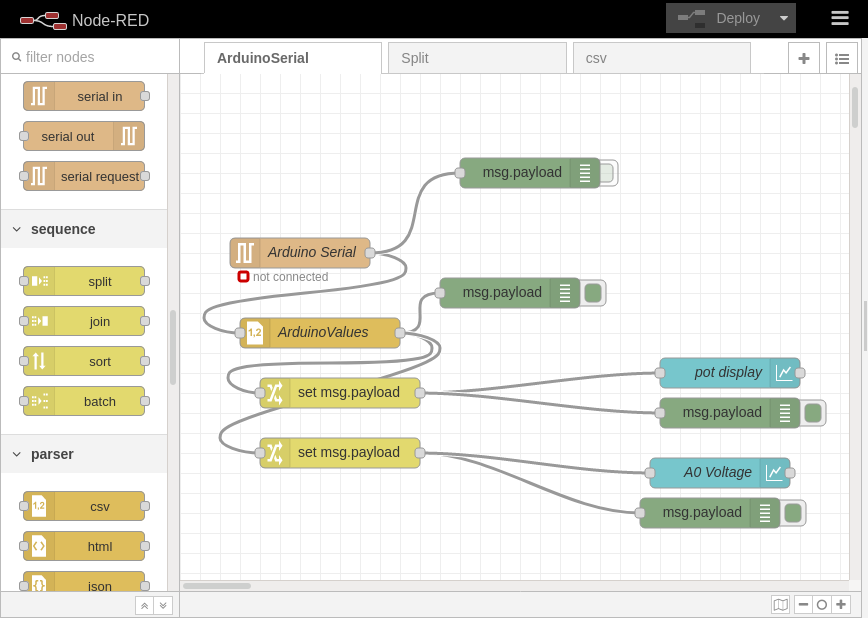Toggle debug node connected to Arduino Serial
Screen dimensions: 868x618
click(x=606, y=173)
